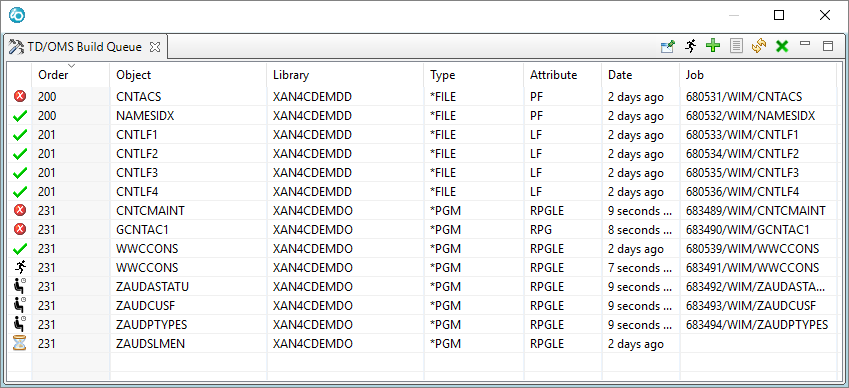
Task: Click job 680531/WIM/CNTACS cell
Action: pyautogui.click(x=758, y=97)
